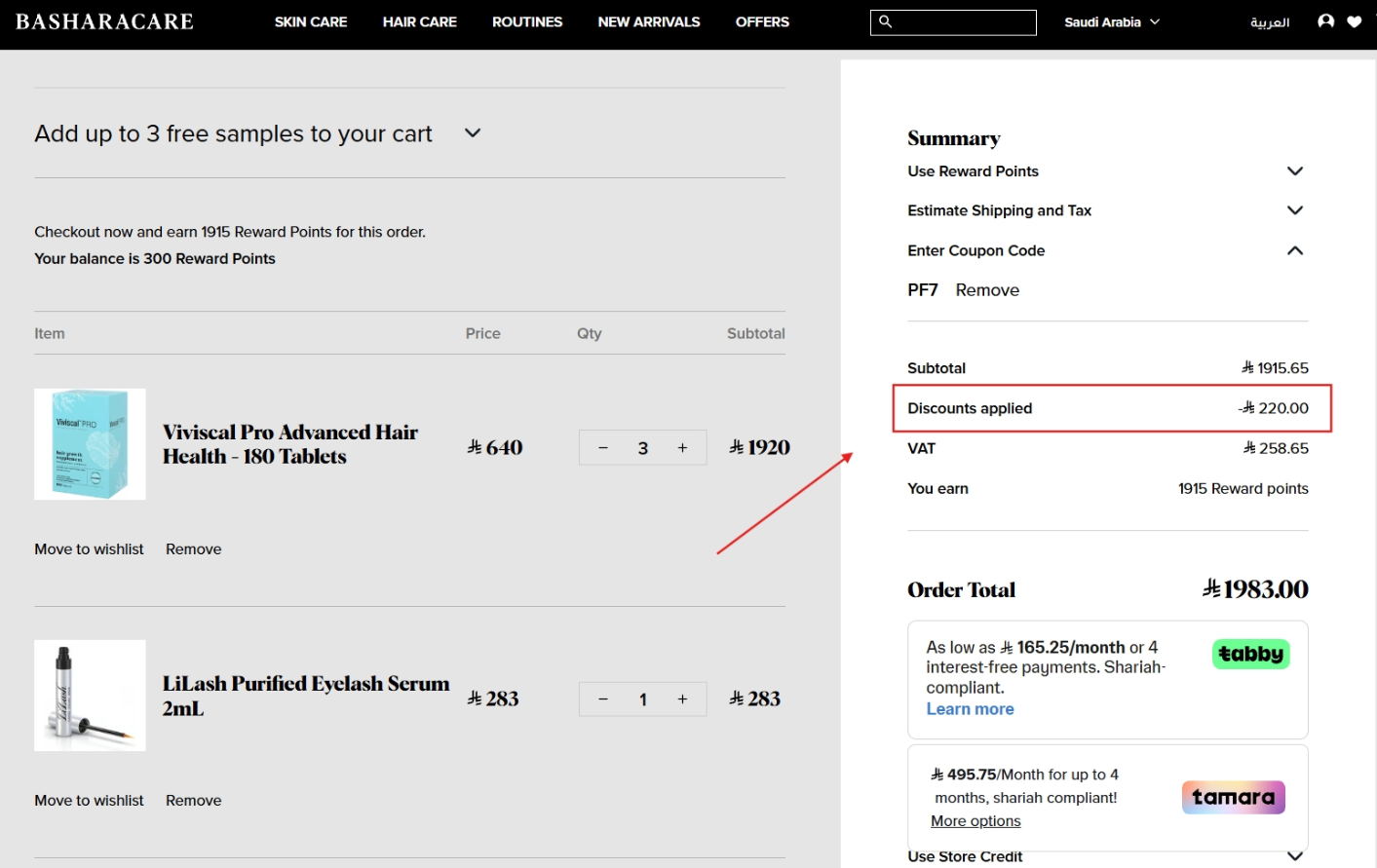Click the header search input field

tap(953, 22)
